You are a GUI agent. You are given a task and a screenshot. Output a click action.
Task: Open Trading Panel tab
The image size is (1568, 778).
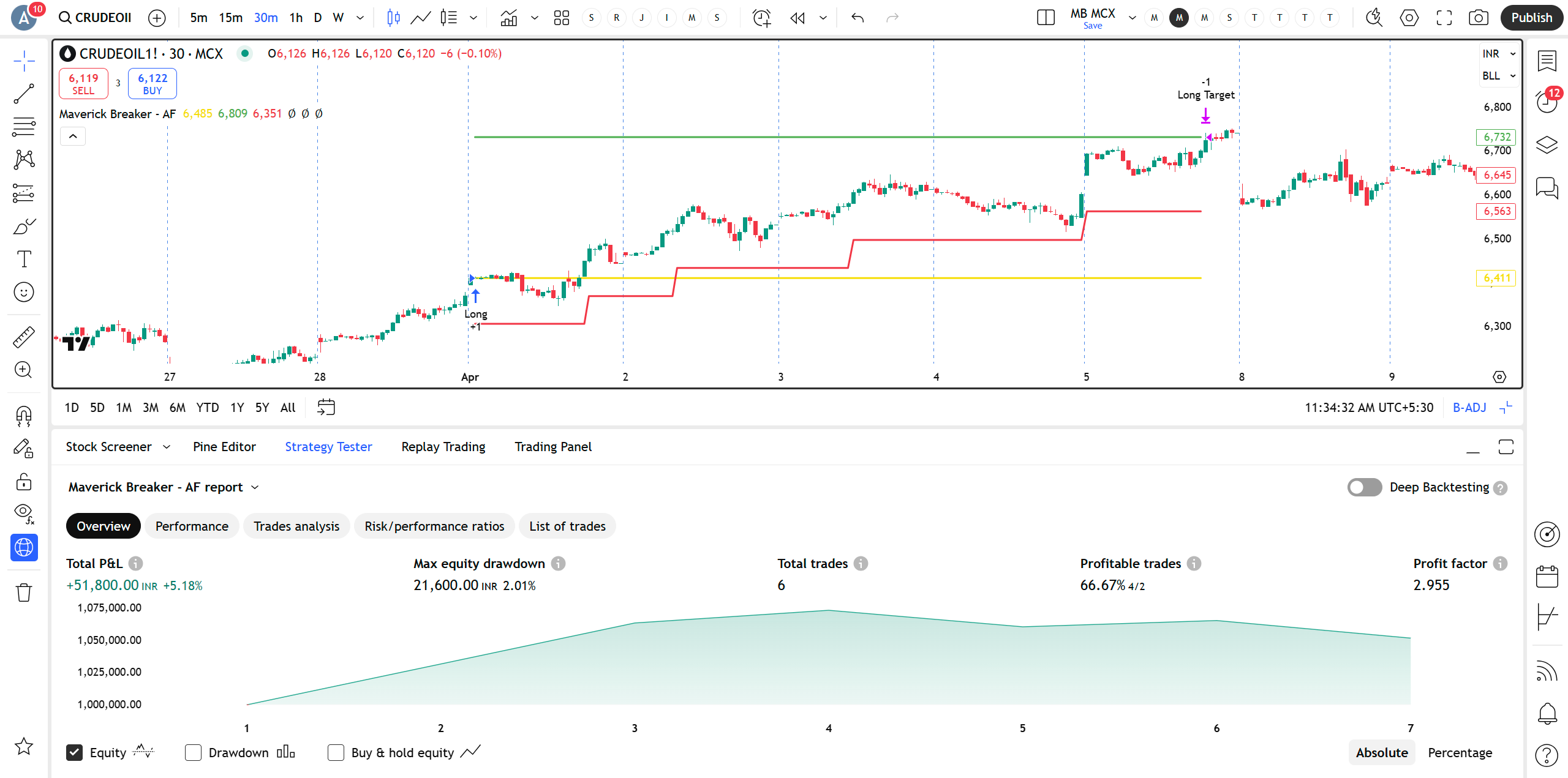553,447
